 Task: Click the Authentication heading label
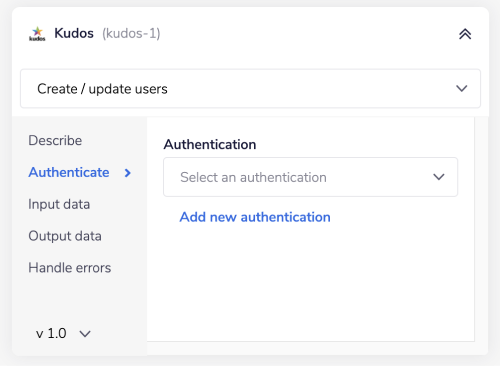(x=210, y=144)
